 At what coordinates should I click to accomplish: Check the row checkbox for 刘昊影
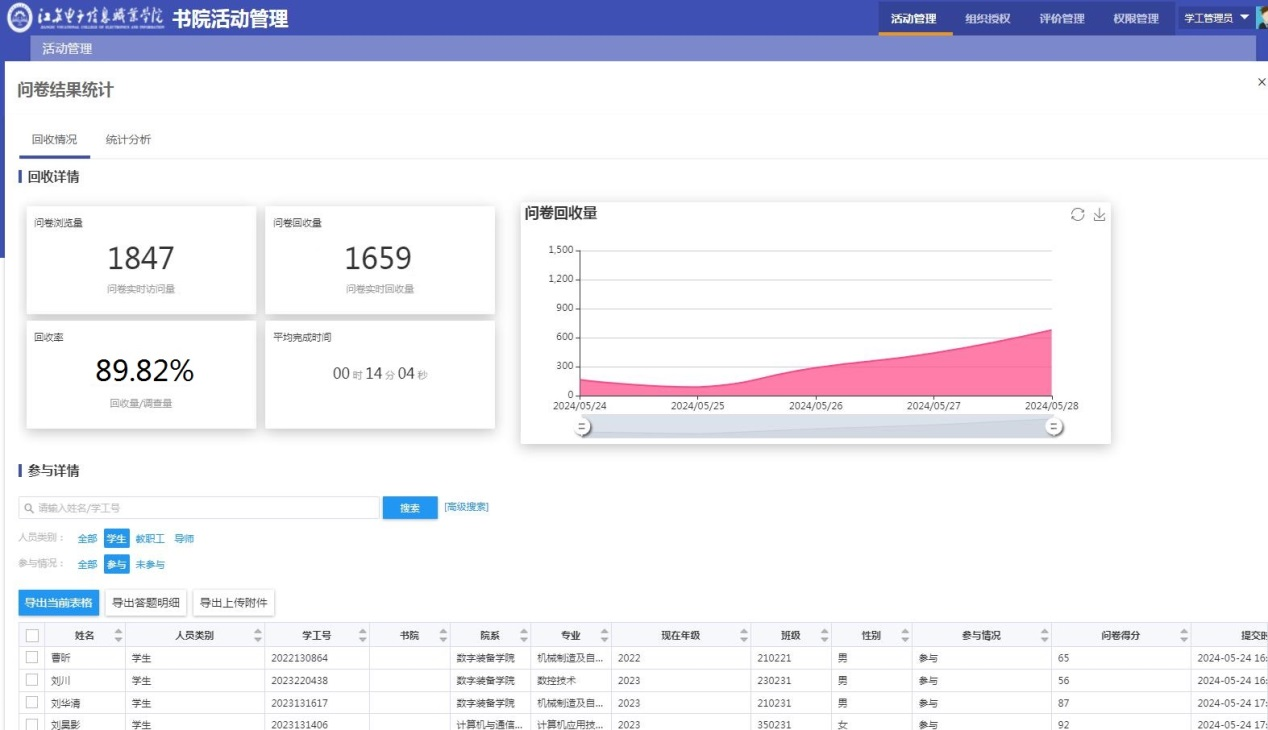click(x=32, y=724)
